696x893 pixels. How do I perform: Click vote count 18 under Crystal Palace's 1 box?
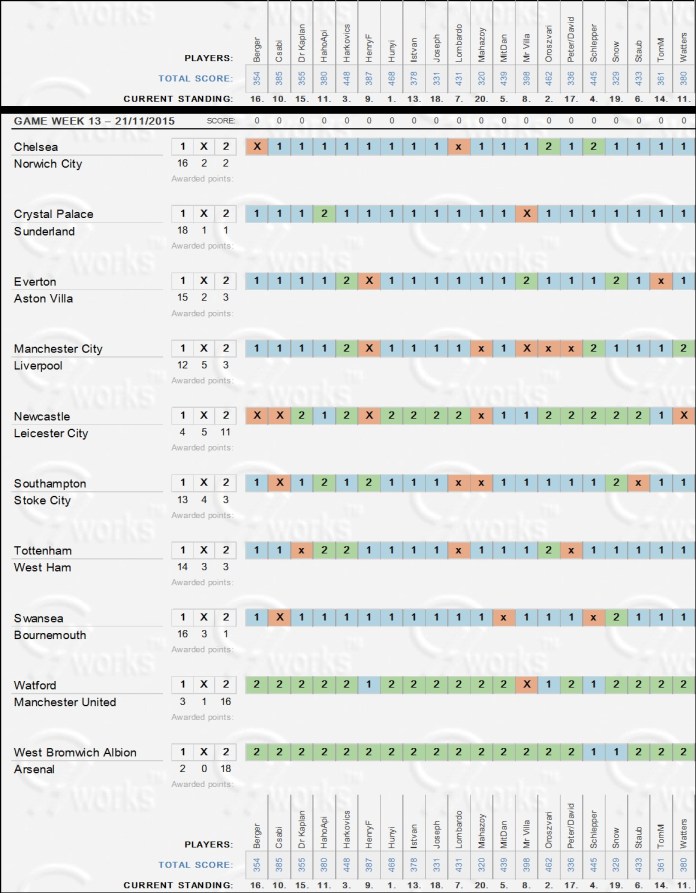point(182,230)
